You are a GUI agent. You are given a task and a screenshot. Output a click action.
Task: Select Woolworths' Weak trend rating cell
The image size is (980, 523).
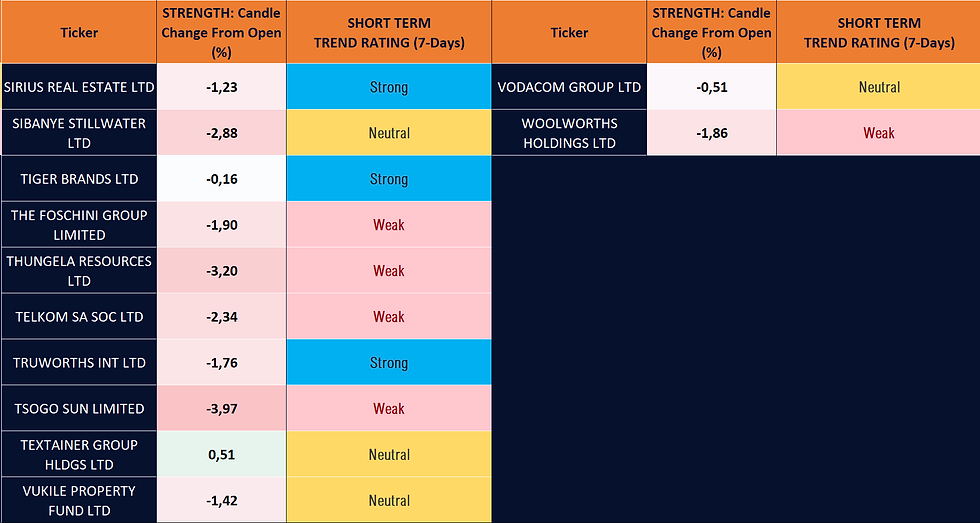tap(878, 133)
